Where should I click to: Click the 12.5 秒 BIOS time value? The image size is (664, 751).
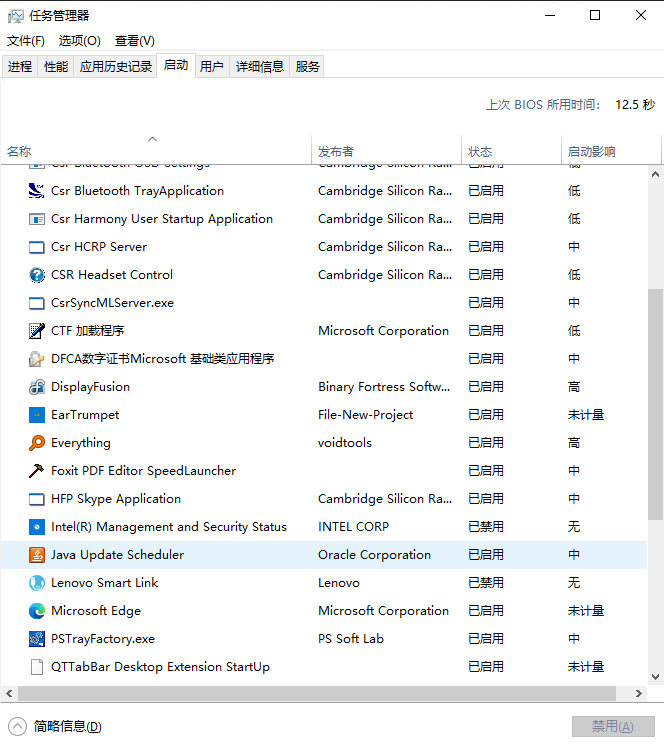point(635,105)
